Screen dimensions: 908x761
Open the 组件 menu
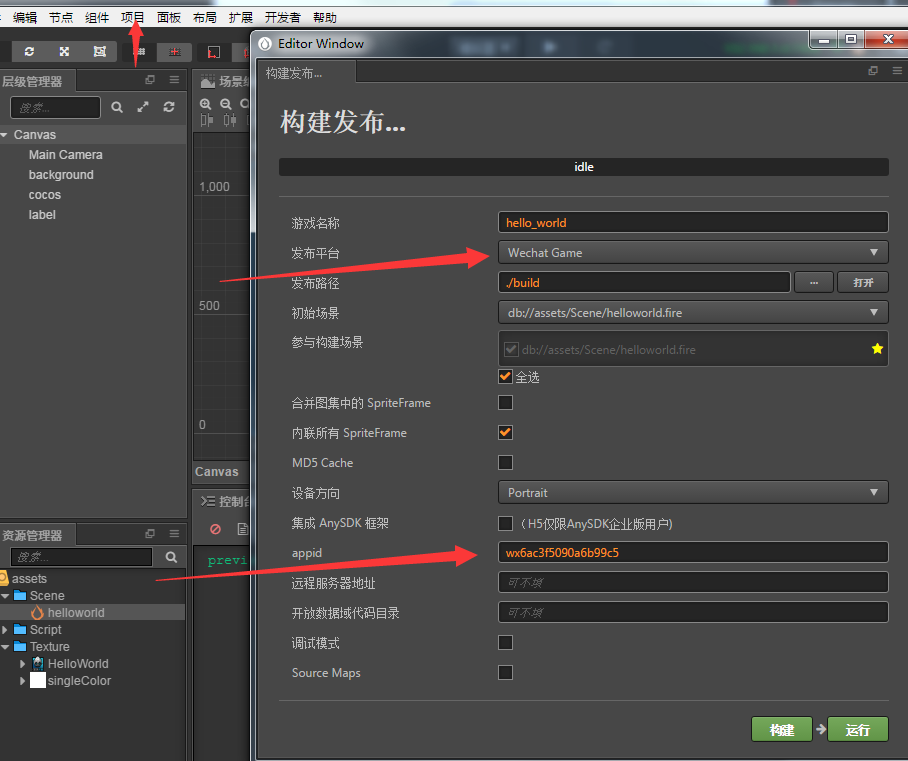point(97,18)
